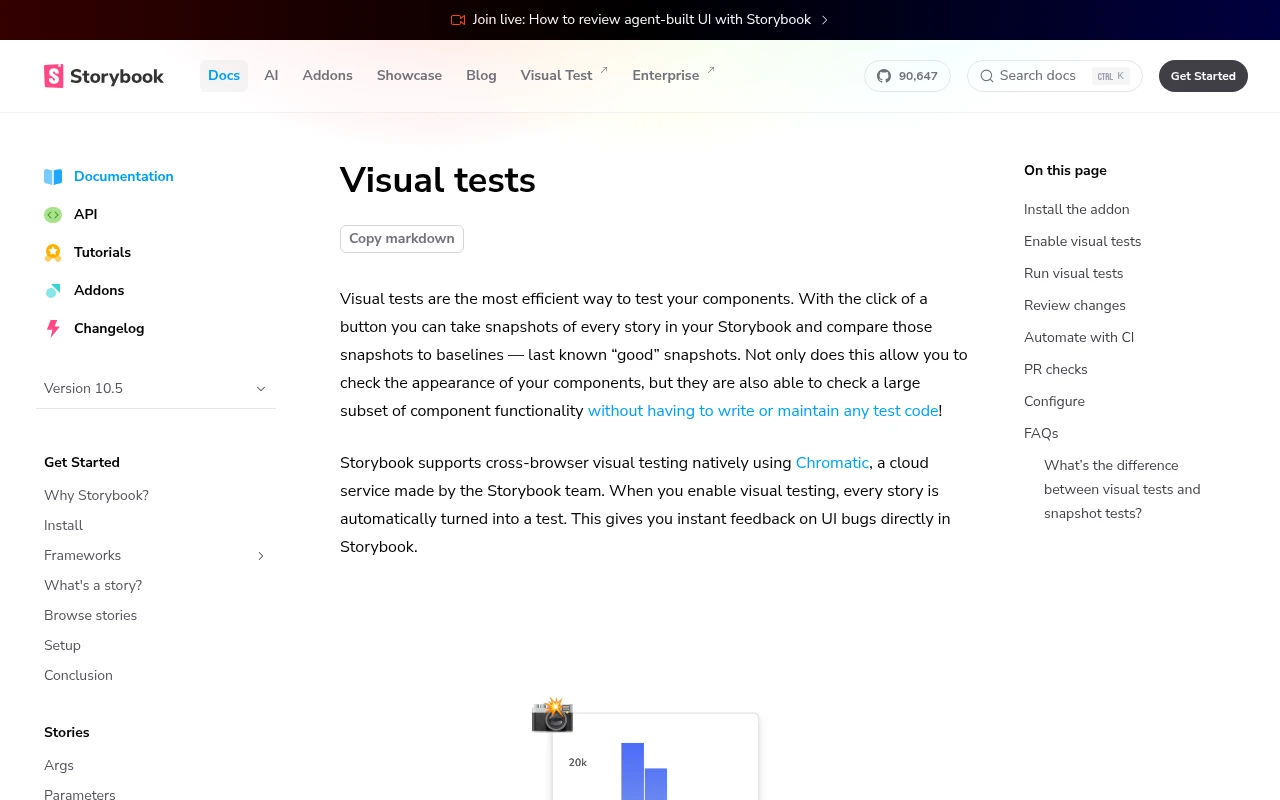The image size is (1280, 800).
Task: Open the Setup sidebar item
Action: click(62, 646)
